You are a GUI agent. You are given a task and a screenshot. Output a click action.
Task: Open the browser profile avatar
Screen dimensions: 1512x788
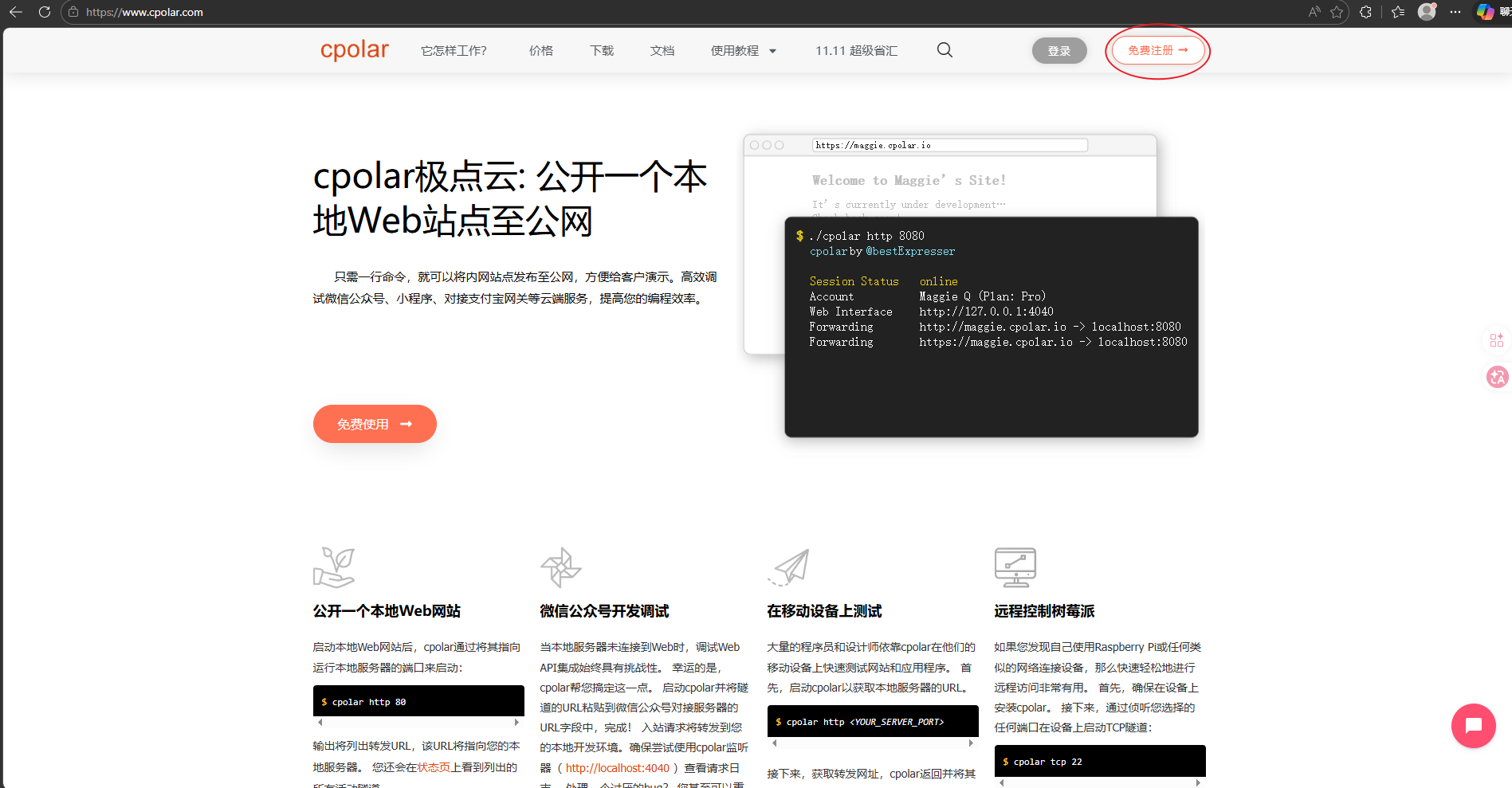tap(1427, 12)
